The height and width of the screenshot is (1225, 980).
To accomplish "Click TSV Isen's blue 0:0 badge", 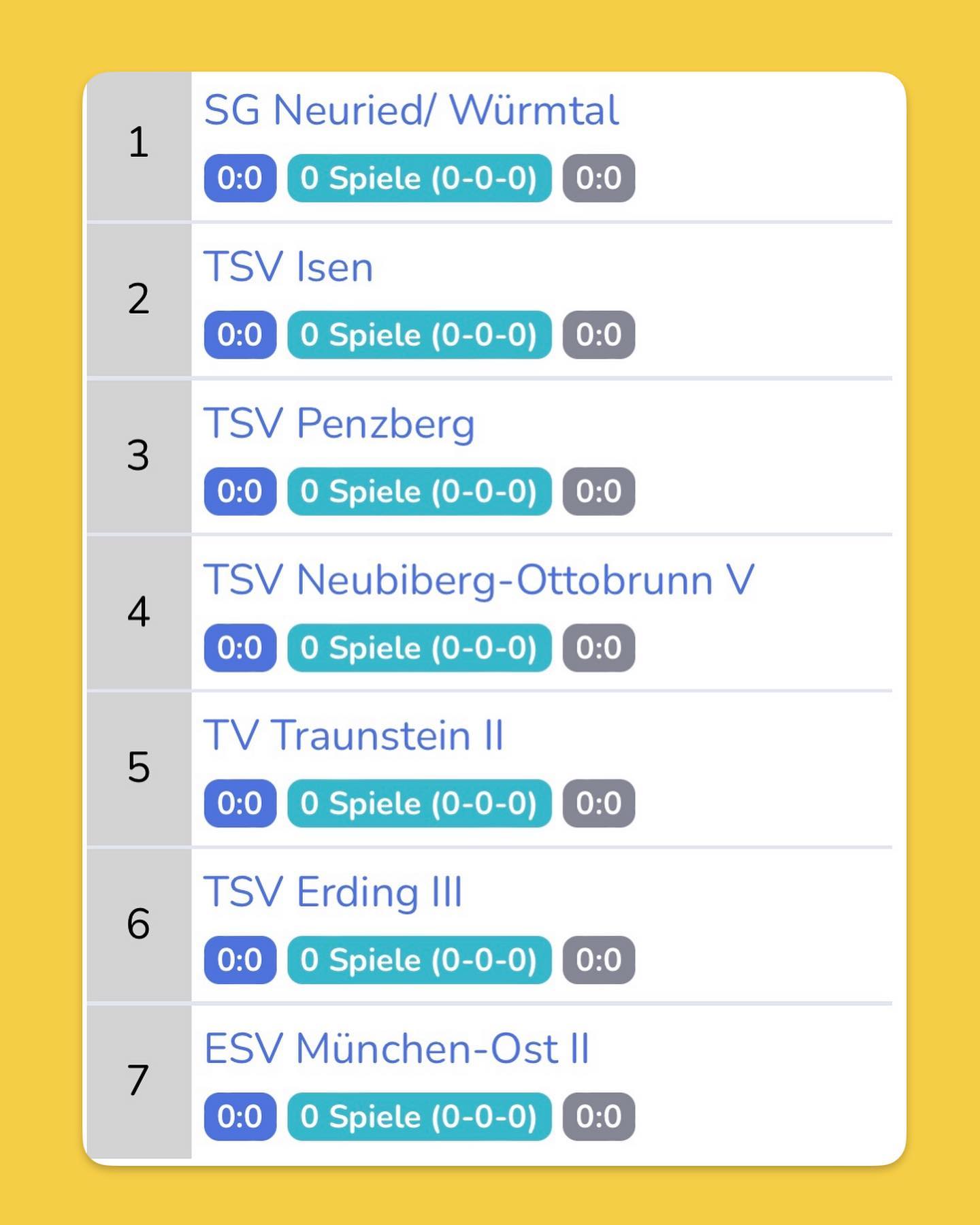I will coord(240,335).
